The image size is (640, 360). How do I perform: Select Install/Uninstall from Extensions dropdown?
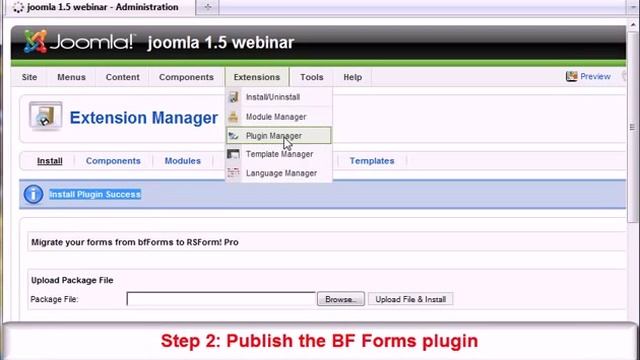279,97
